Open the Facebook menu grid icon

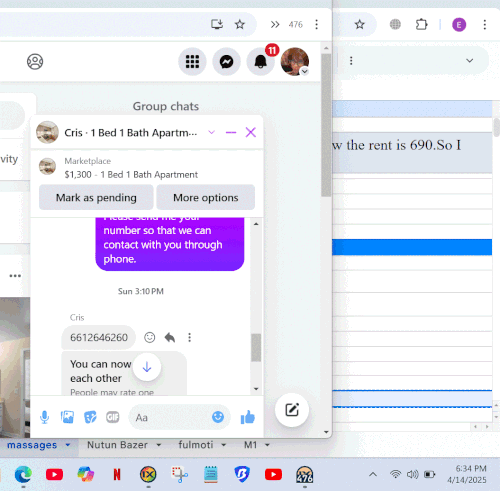click(192, 62)
